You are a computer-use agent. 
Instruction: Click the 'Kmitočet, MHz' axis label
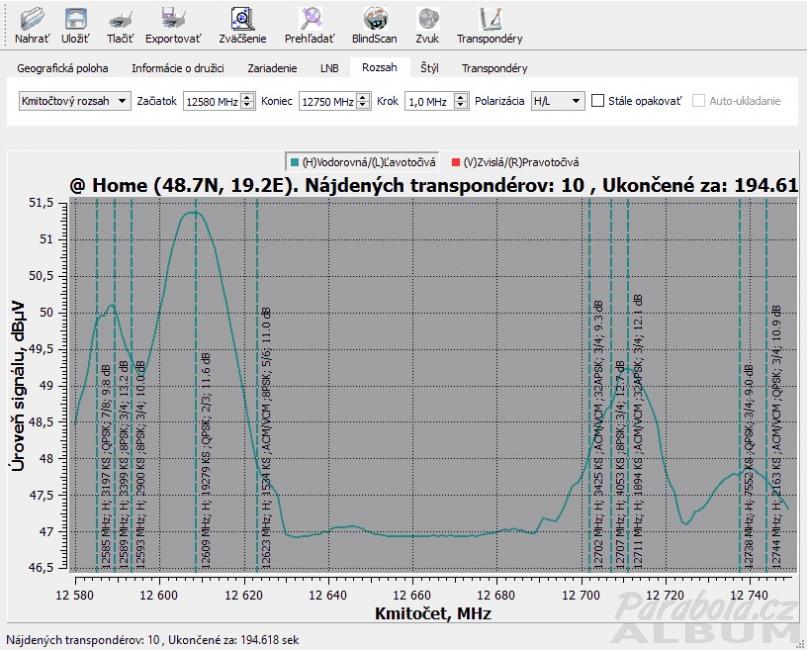433,613
